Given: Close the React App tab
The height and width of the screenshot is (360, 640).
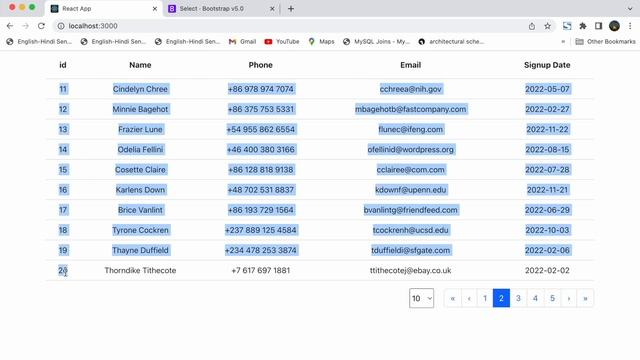Looking at the screenshot, I should (x=155, y=9).
